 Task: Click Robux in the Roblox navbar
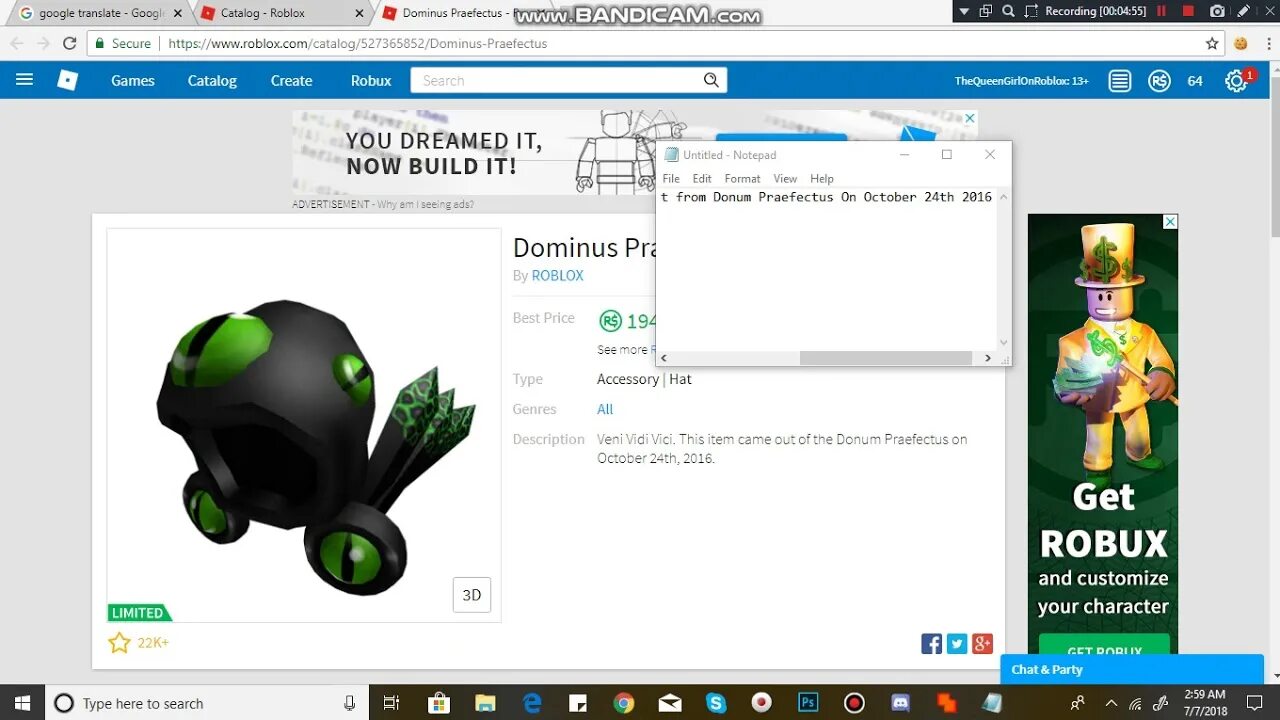point(371,81)
